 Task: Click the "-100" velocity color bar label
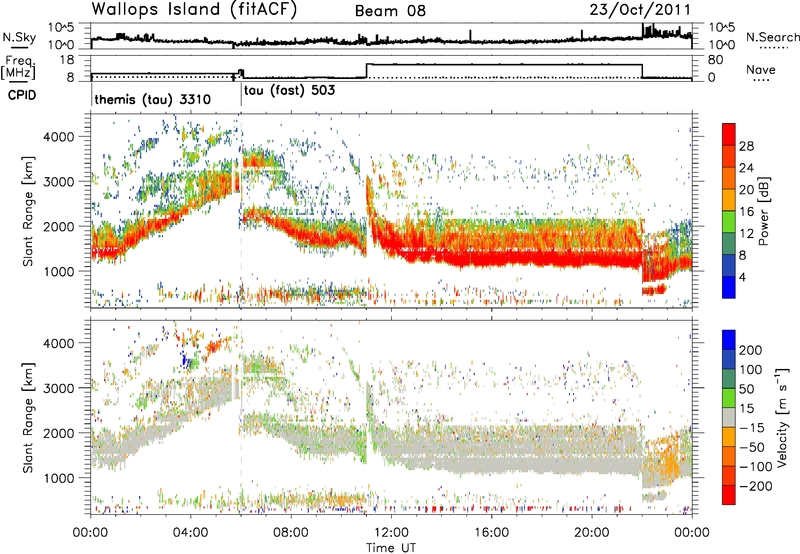pyautogui.click(x=755, y=467)
